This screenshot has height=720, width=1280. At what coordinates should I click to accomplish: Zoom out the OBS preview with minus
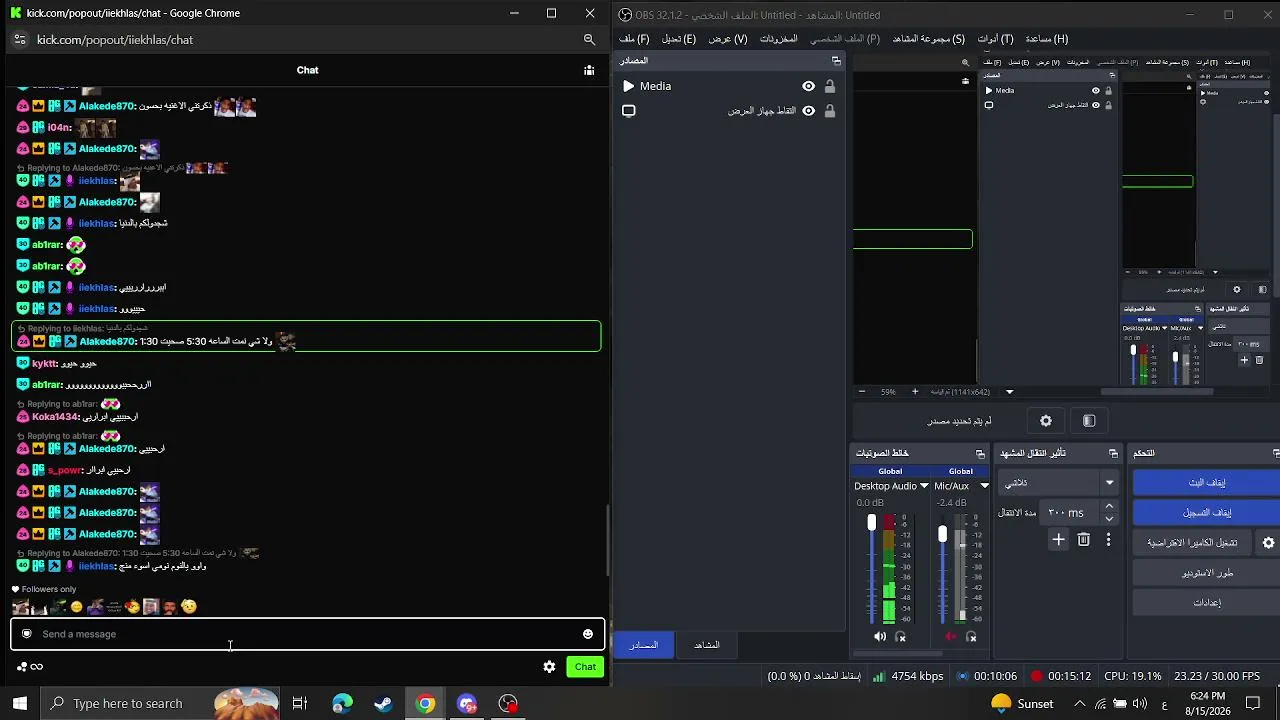pos(862,392)
